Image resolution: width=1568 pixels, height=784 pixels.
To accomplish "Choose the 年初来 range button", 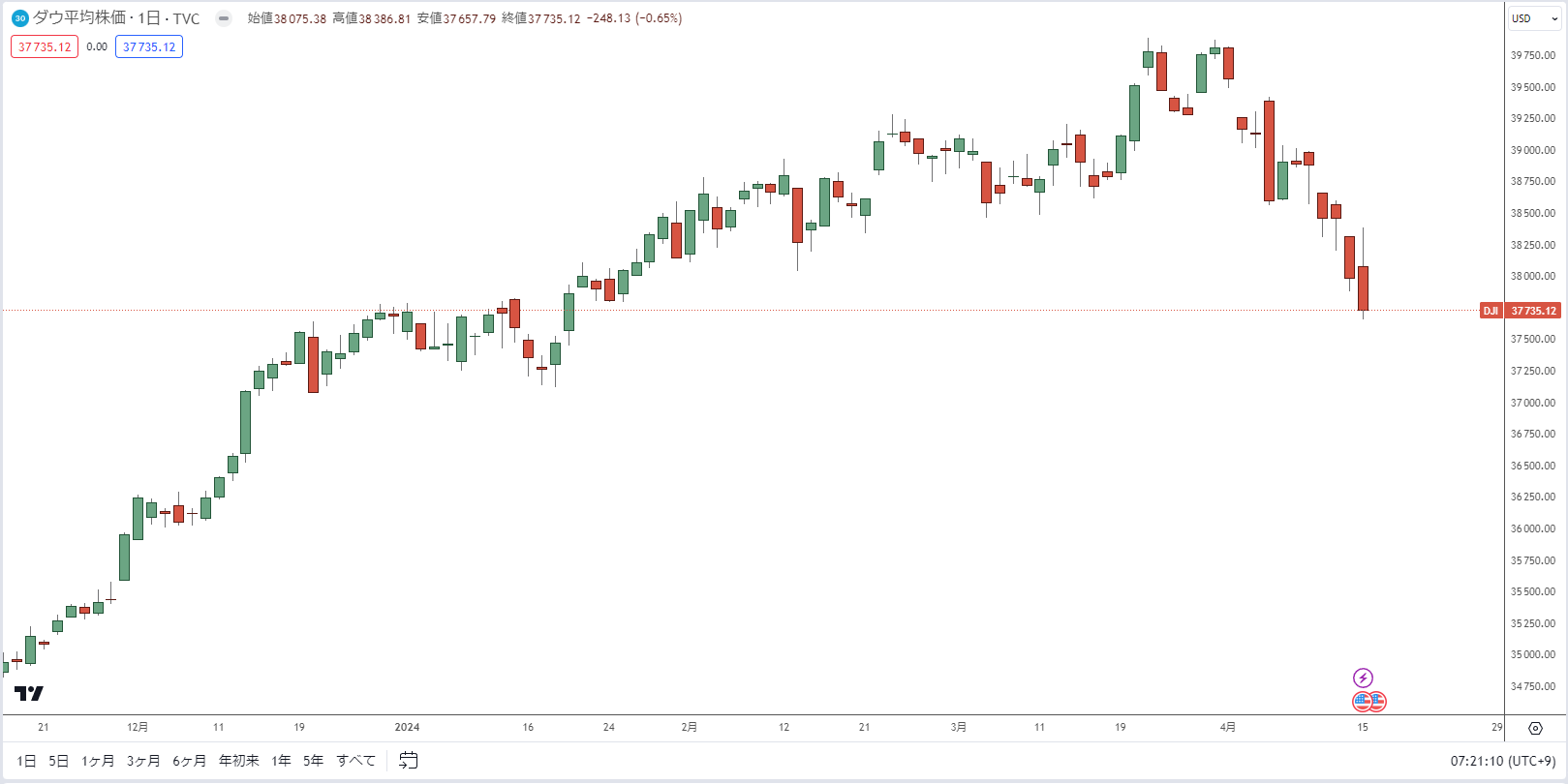I will 239,761.
